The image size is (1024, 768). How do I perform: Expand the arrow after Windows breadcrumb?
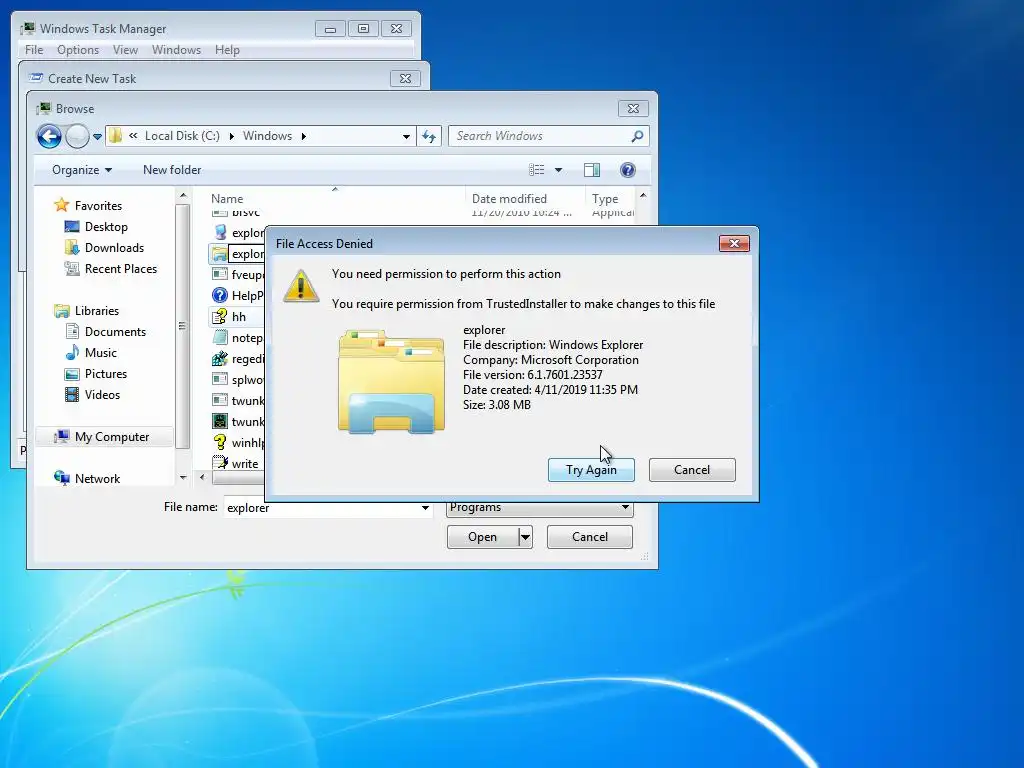tap(304, 136)
